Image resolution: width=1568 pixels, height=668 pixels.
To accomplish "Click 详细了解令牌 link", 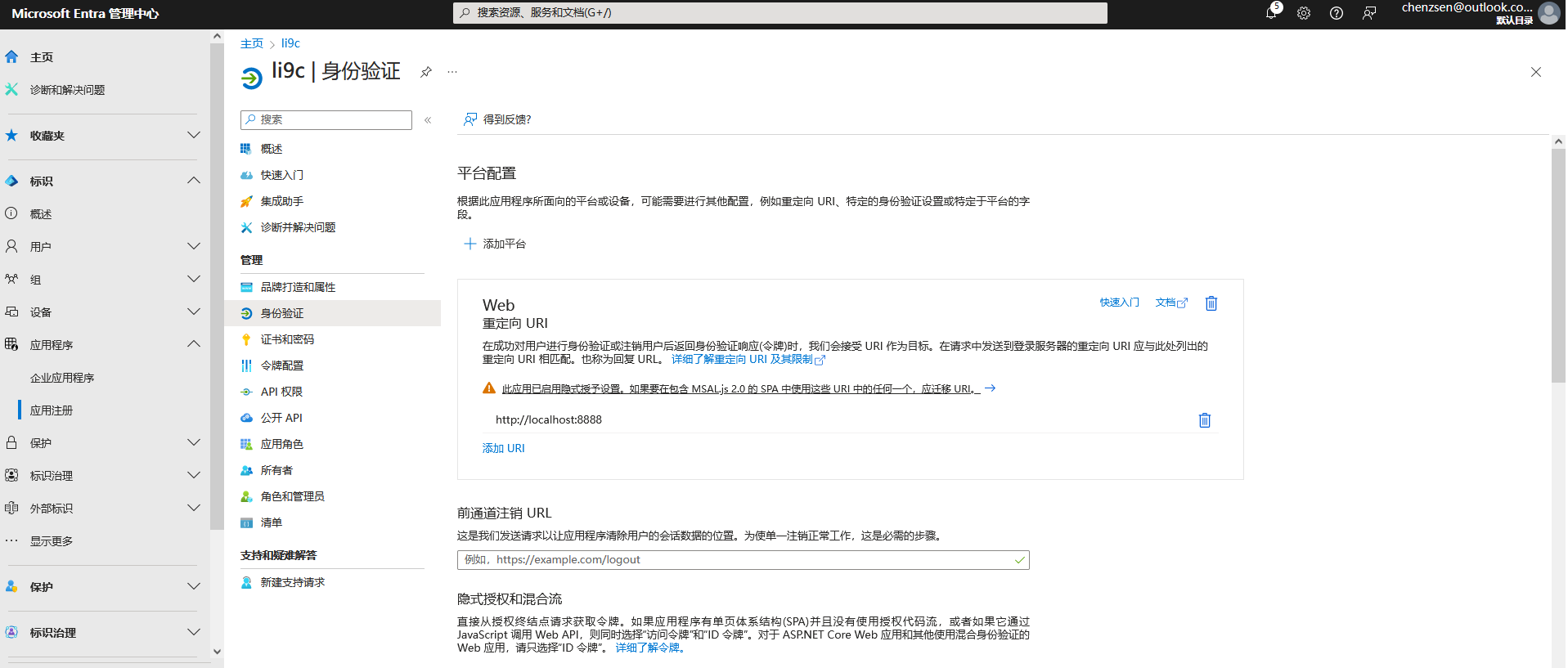I will [x=650, y=648].
